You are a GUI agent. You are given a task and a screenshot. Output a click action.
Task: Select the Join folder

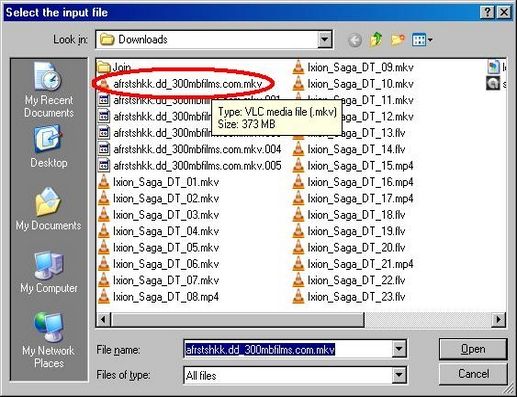pyautogui.click(x=114, y=67)
